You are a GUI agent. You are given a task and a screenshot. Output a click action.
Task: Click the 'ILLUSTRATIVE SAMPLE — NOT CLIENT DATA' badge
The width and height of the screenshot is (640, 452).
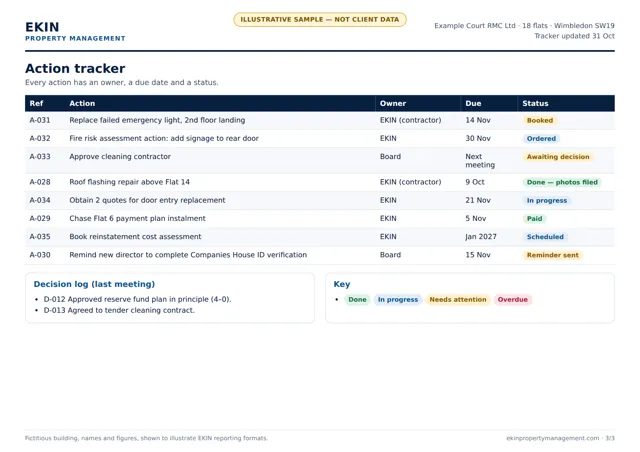(x=320, y=20)
